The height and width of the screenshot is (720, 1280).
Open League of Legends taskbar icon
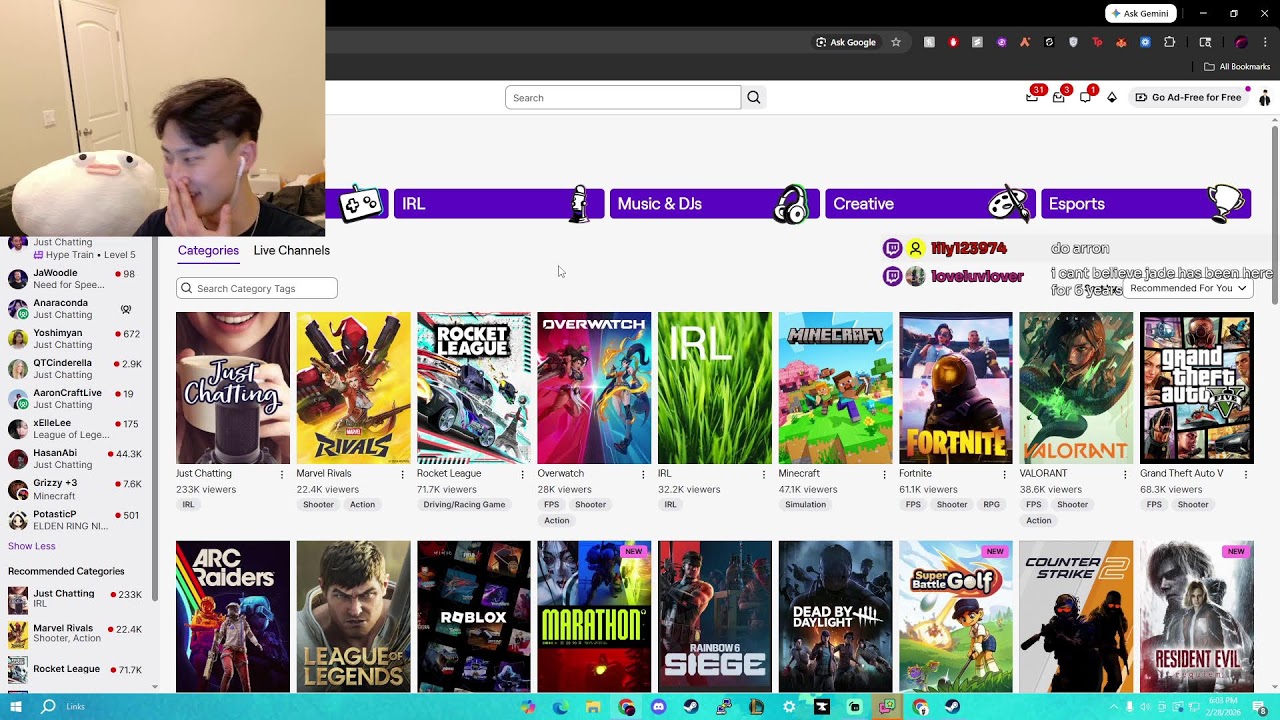(756, 707)
